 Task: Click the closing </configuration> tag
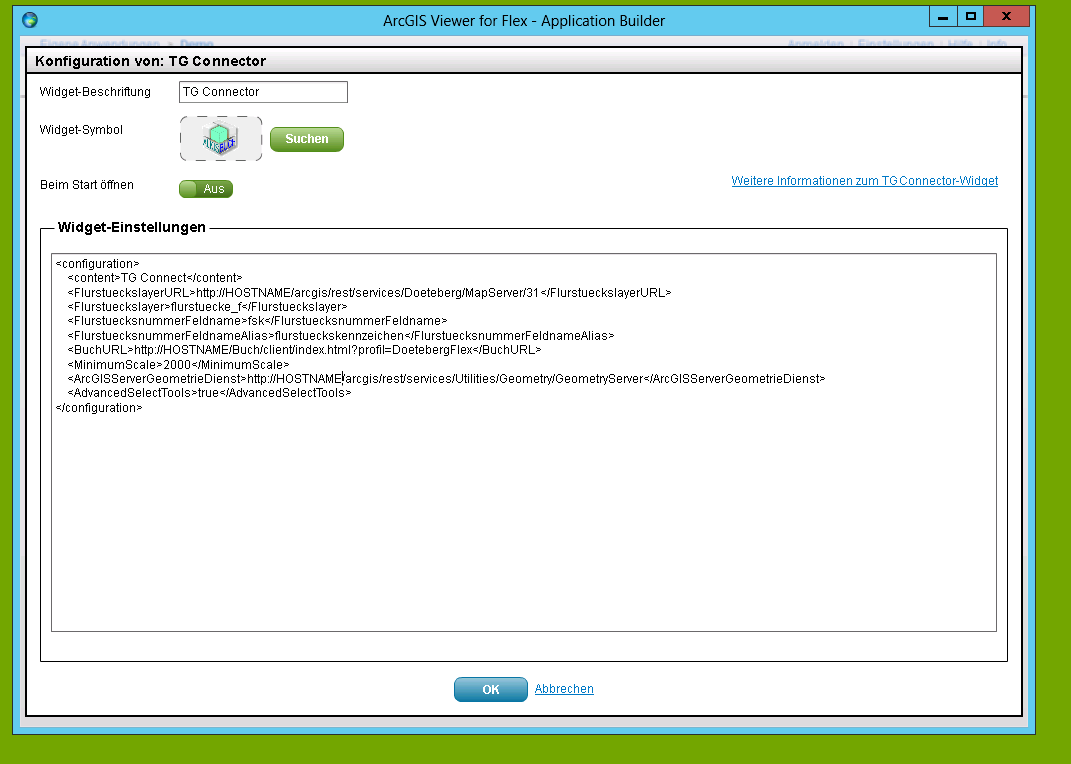point(99,408)
